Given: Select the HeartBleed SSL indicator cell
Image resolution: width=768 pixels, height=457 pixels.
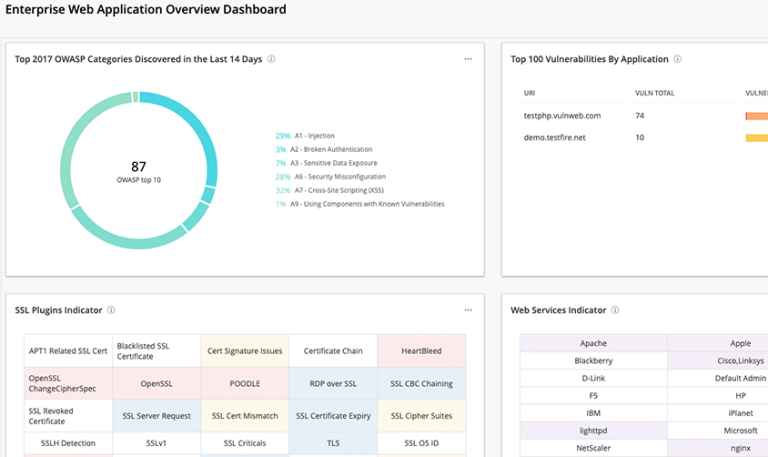Looking at the screenshot, I should coord(421,351).
